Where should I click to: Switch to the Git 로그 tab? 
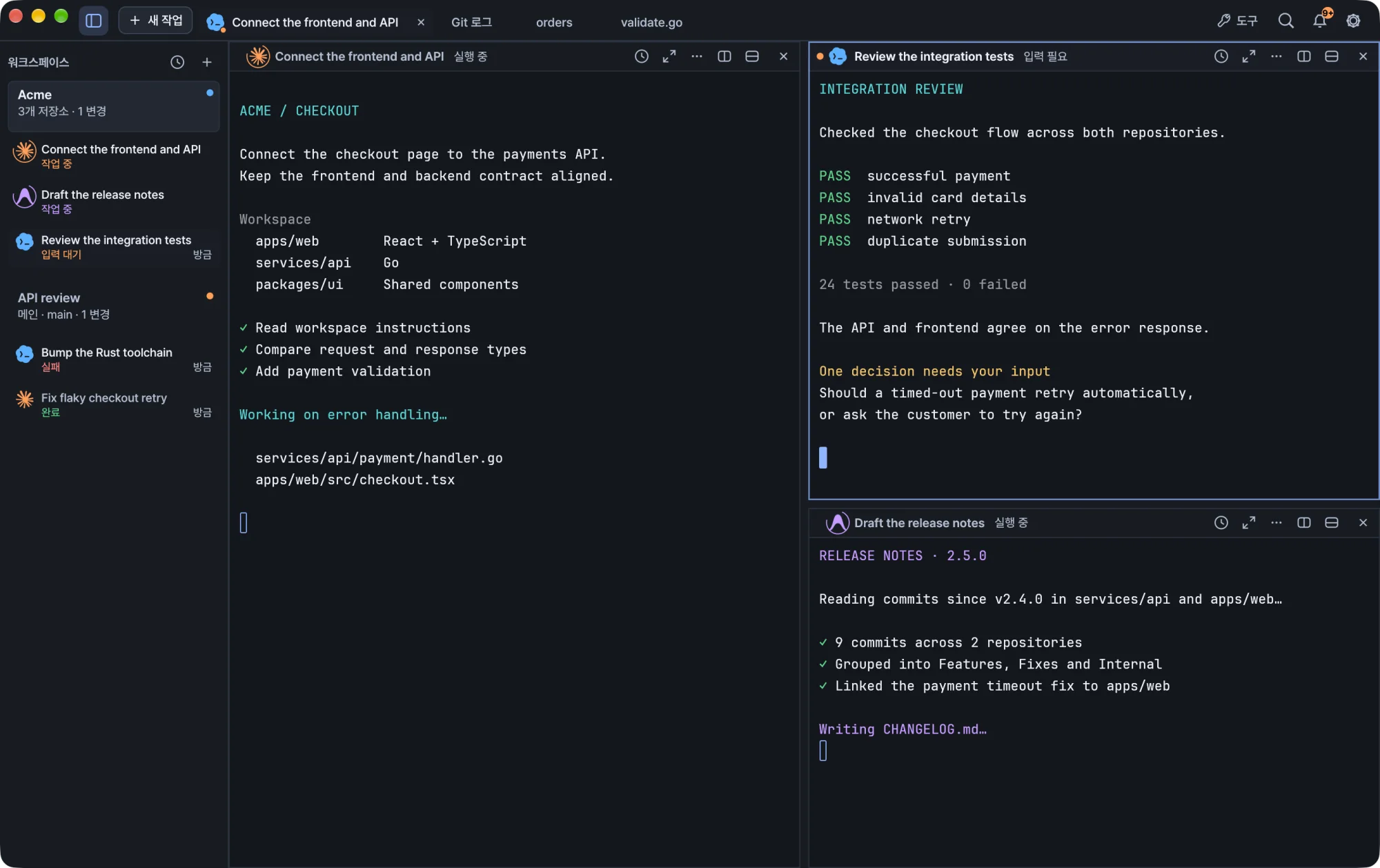[x=471, y=22]
